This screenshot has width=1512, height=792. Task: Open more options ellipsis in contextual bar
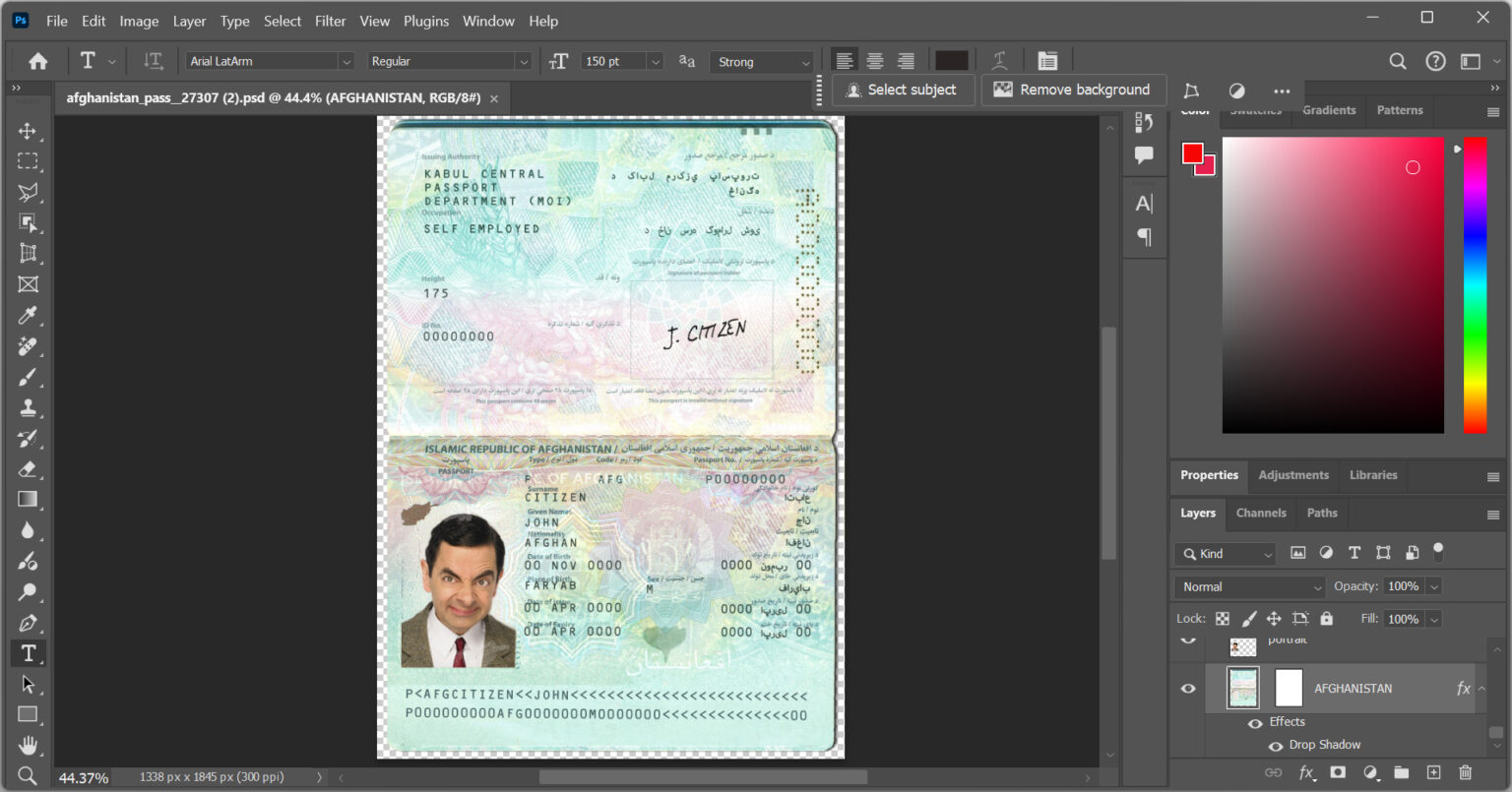pos(1282,91)
